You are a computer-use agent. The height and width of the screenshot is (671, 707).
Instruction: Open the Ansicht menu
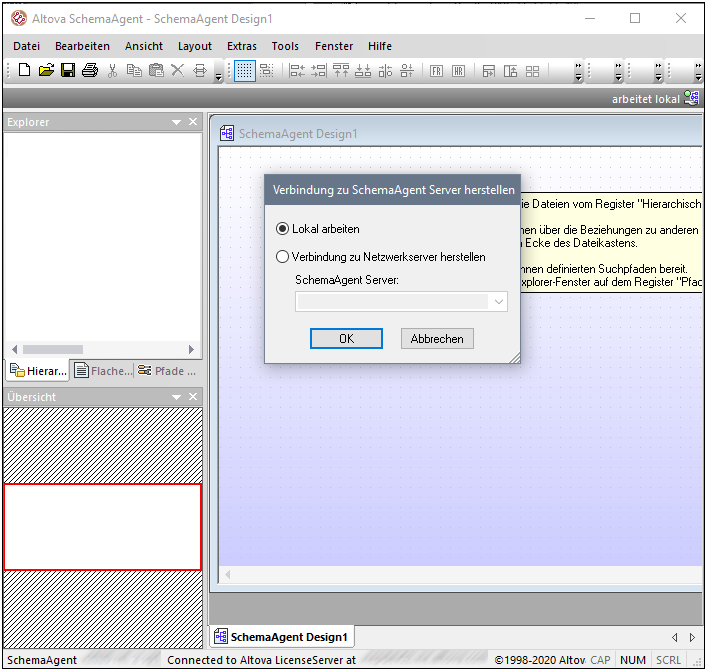144,46
